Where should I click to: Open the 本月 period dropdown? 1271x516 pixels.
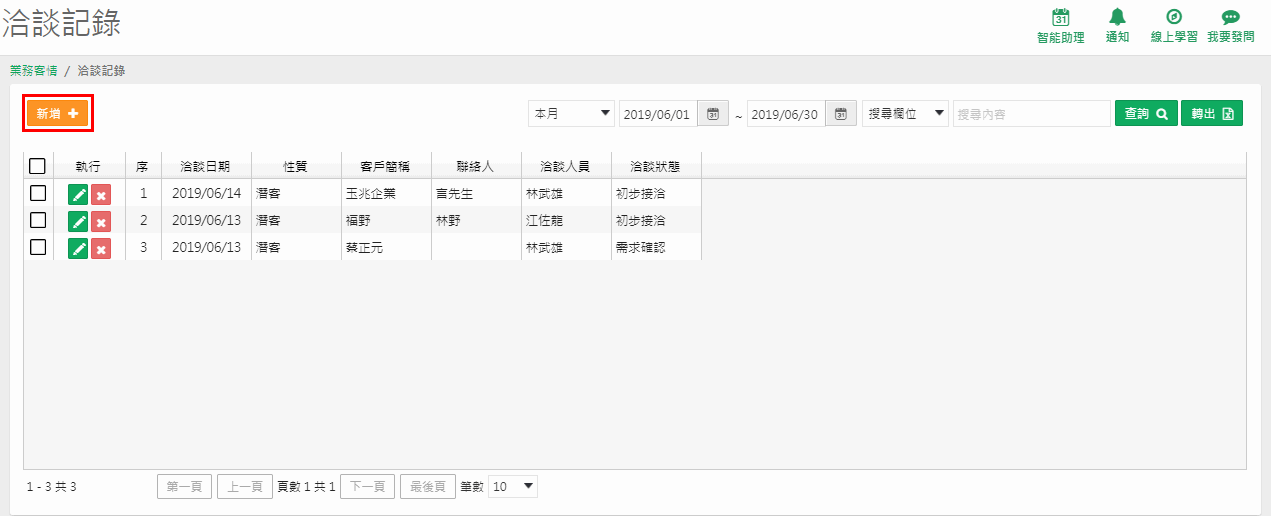572,114
